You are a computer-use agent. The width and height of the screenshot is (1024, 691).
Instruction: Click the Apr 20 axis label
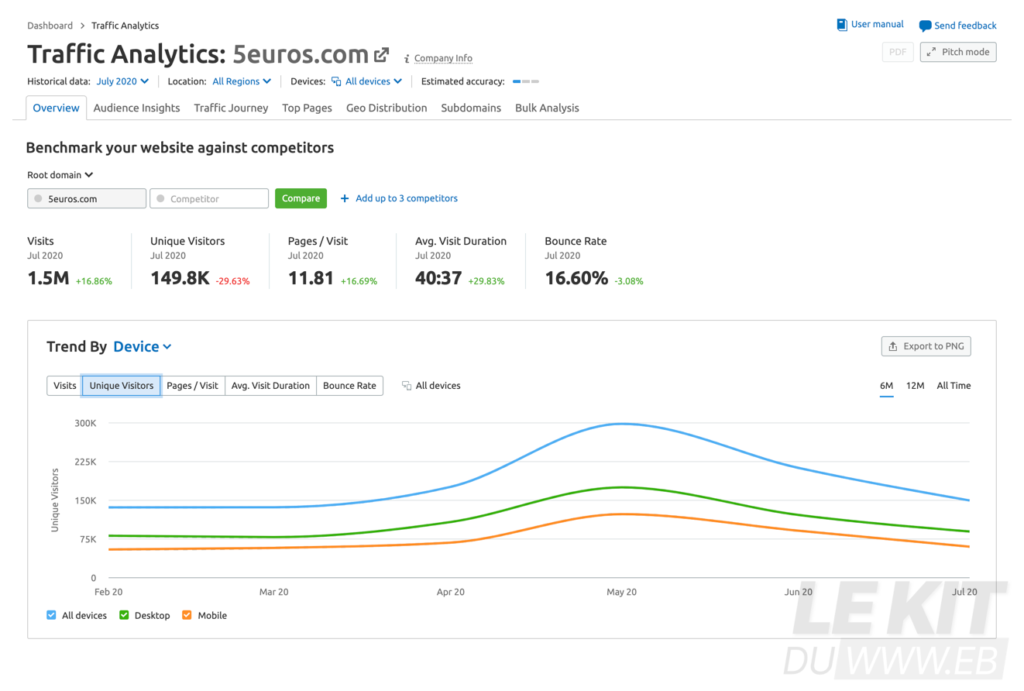(451, 592)
